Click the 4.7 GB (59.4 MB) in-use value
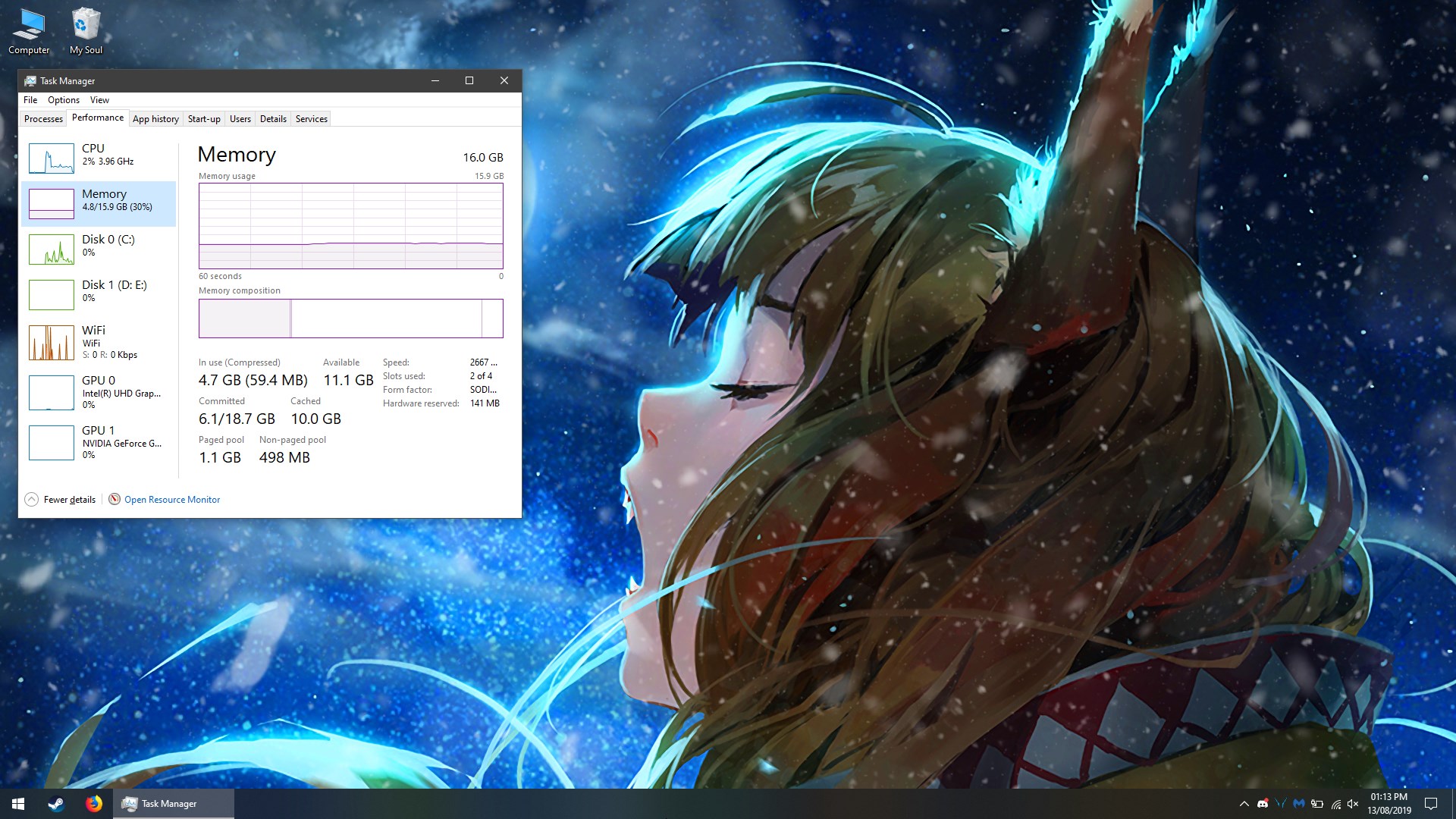 [x=253, y=380]
